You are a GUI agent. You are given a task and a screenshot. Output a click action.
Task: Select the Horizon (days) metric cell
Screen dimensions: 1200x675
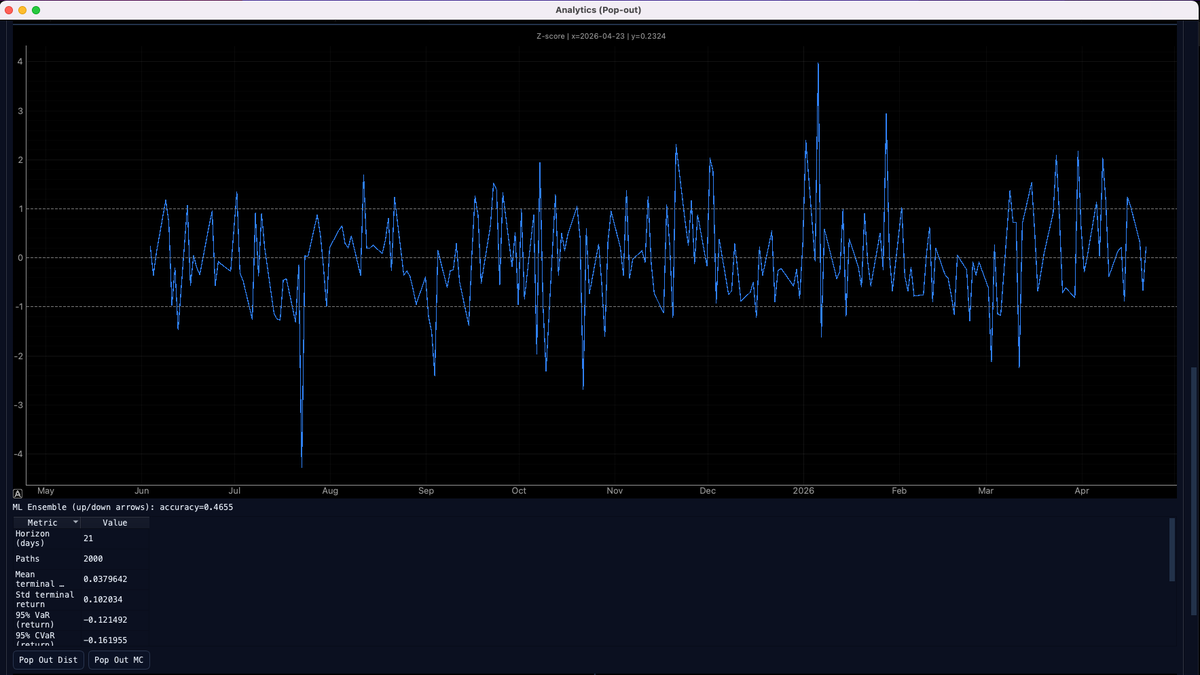click(47, 538)
